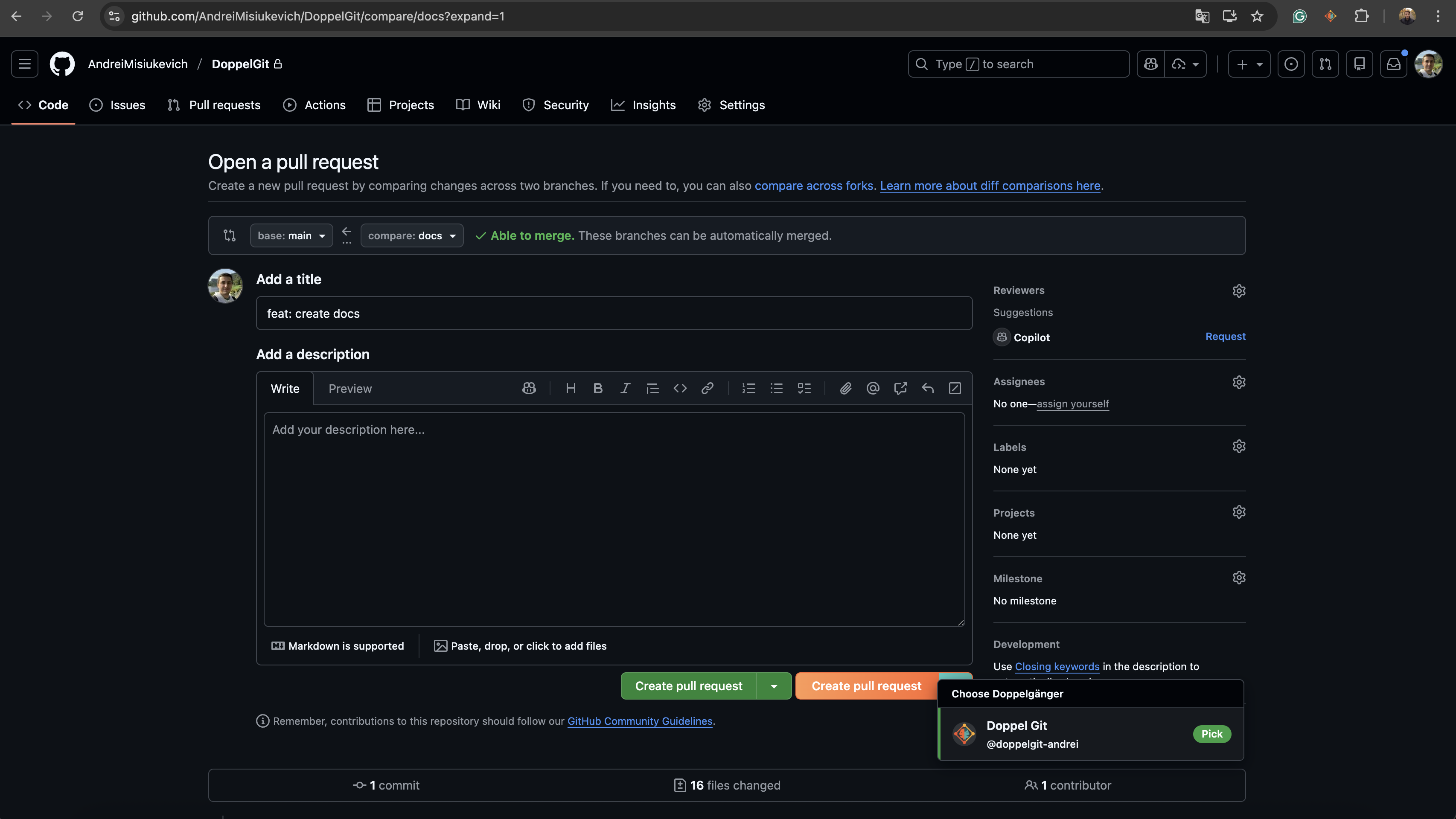Image resolution: width=1456 pixels, height=819 pixels.
Task: Click the assign yourself link
Action: point(1073,403)
